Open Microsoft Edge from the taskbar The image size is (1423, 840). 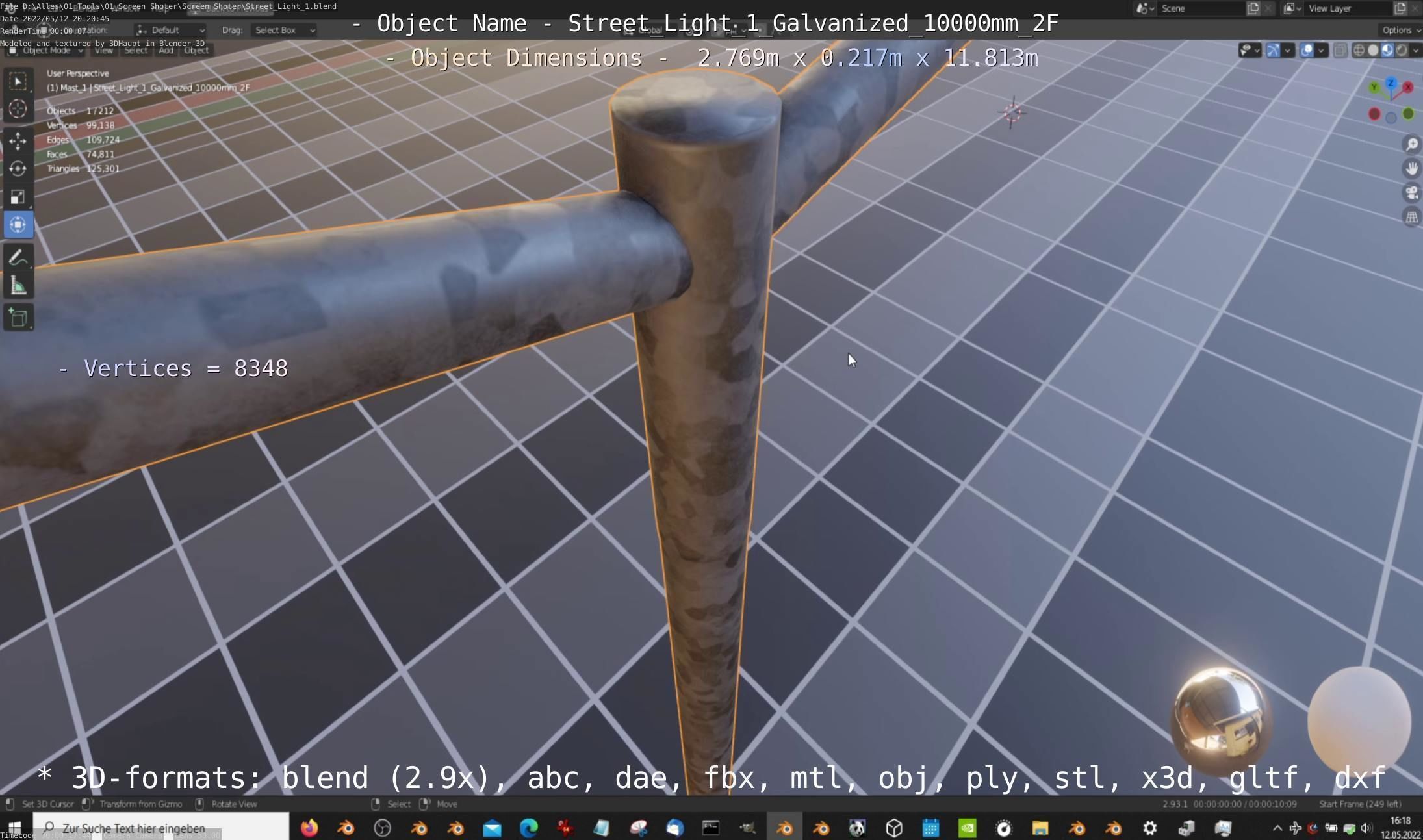coord(529,828)
